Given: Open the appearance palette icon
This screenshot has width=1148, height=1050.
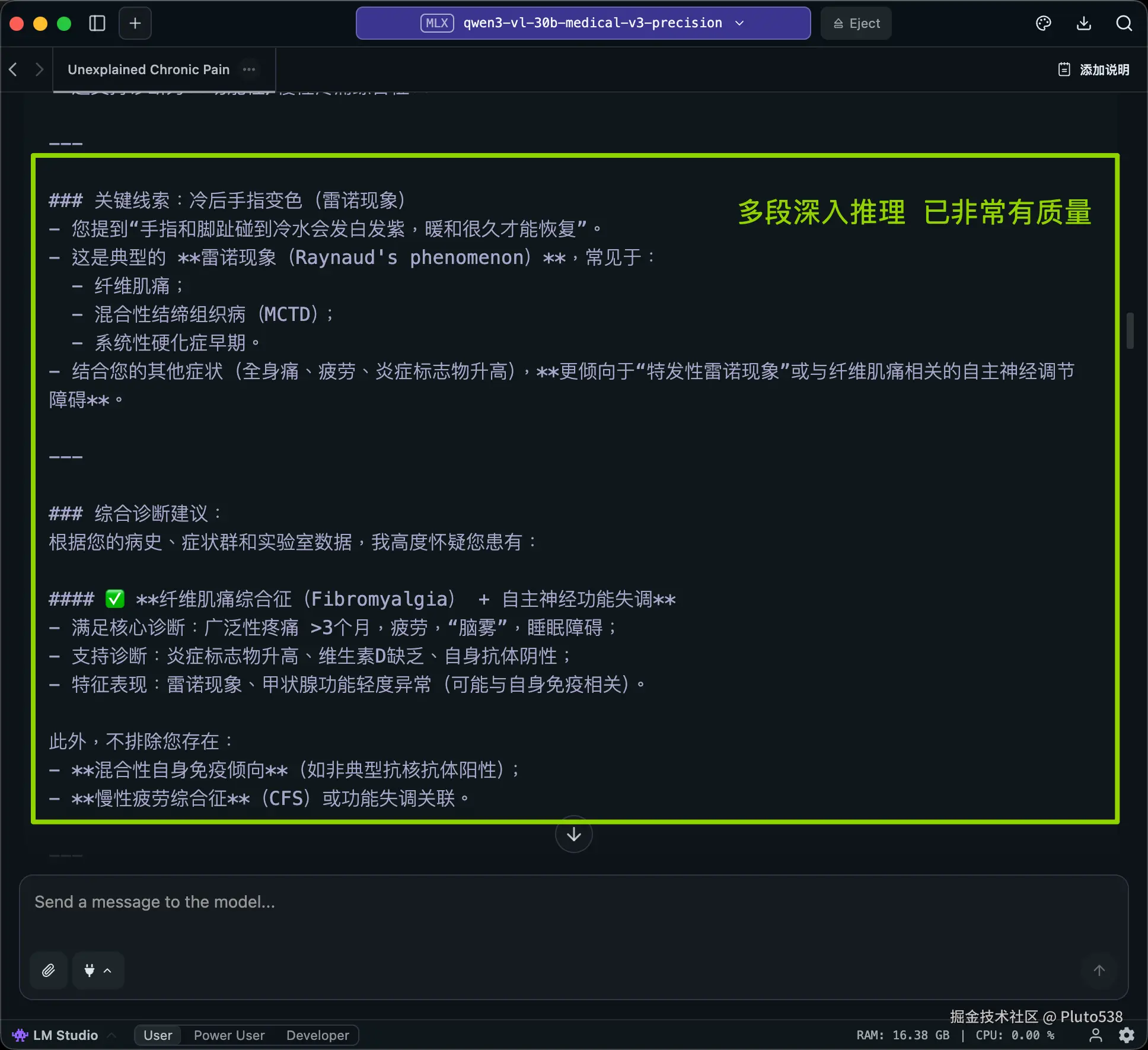Looking at the screenshot, I should (x=1044, y=23).
